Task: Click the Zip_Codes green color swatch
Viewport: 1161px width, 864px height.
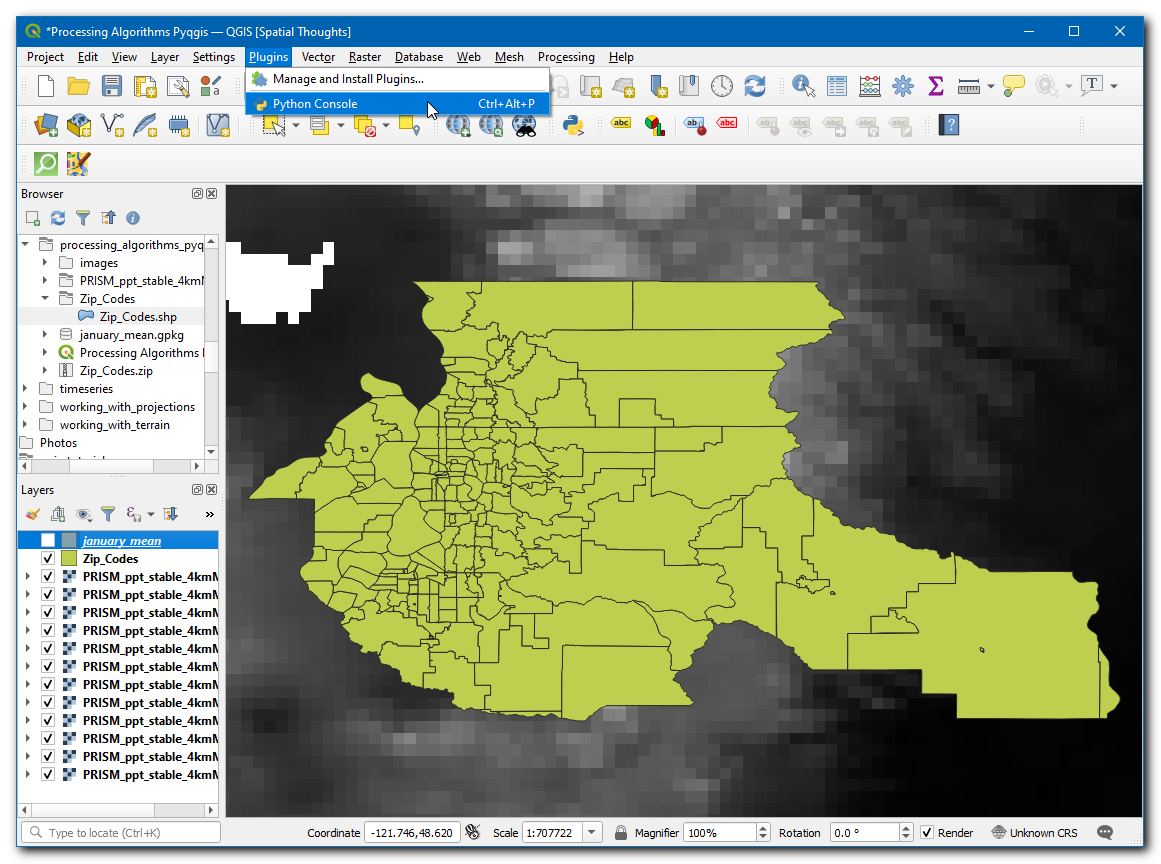Action: pyautogui.click(x=69, y=559)
